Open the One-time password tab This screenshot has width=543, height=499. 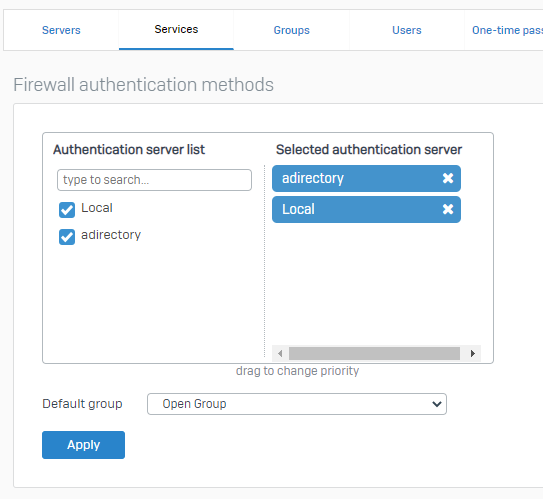507,30
